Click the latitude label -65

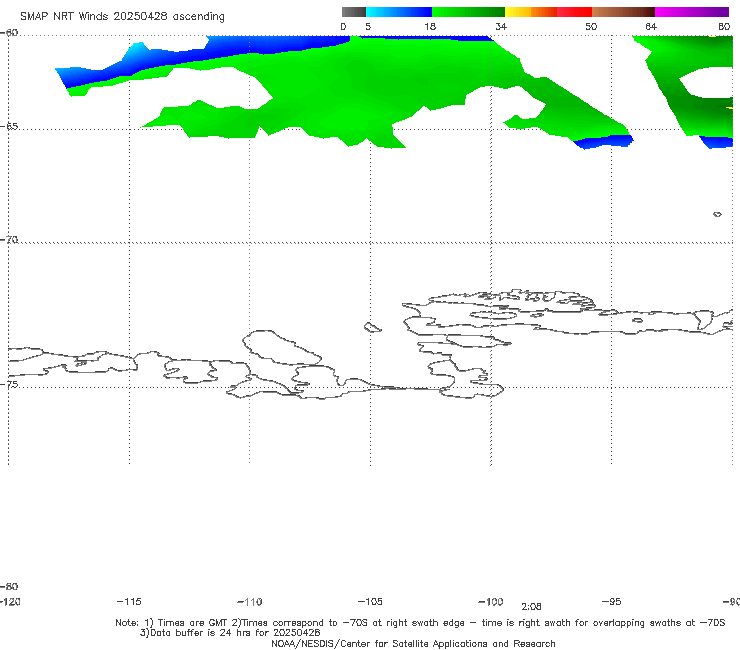(x=9, y=126)
